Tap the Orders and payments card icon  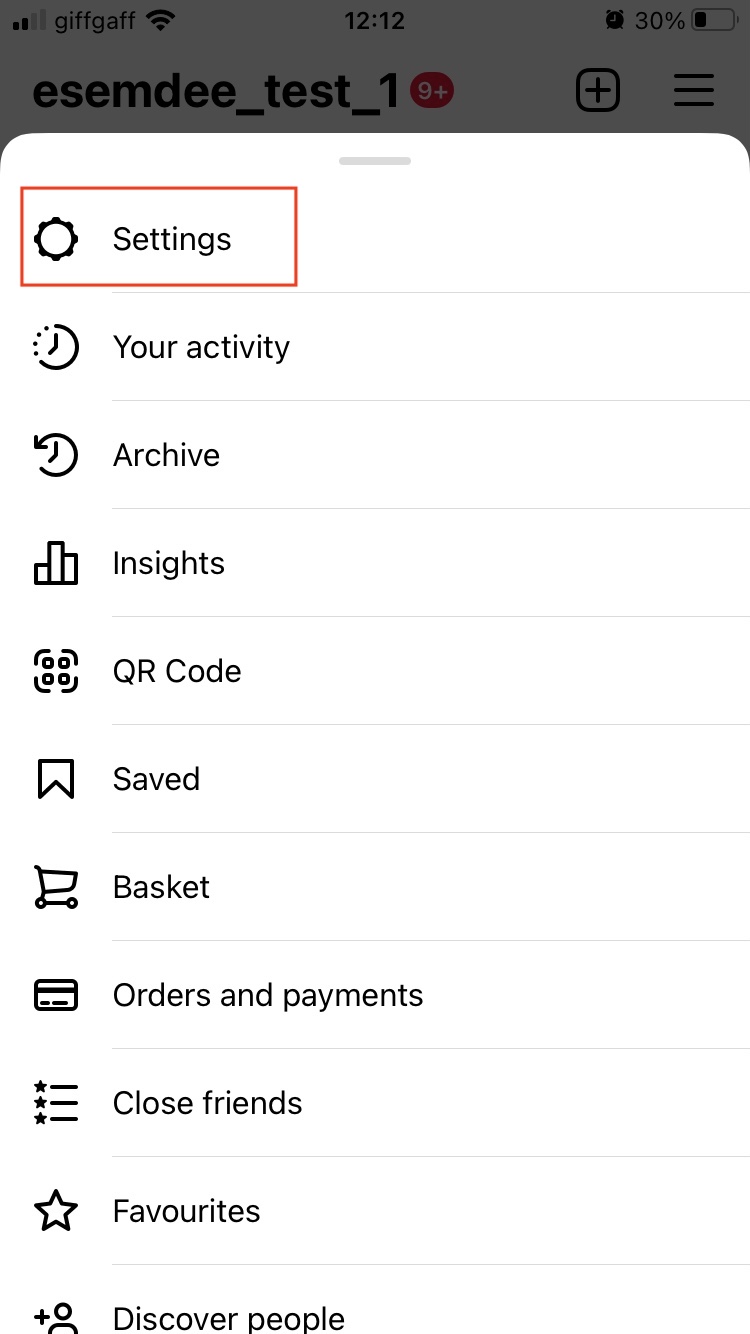coord(56,995)
